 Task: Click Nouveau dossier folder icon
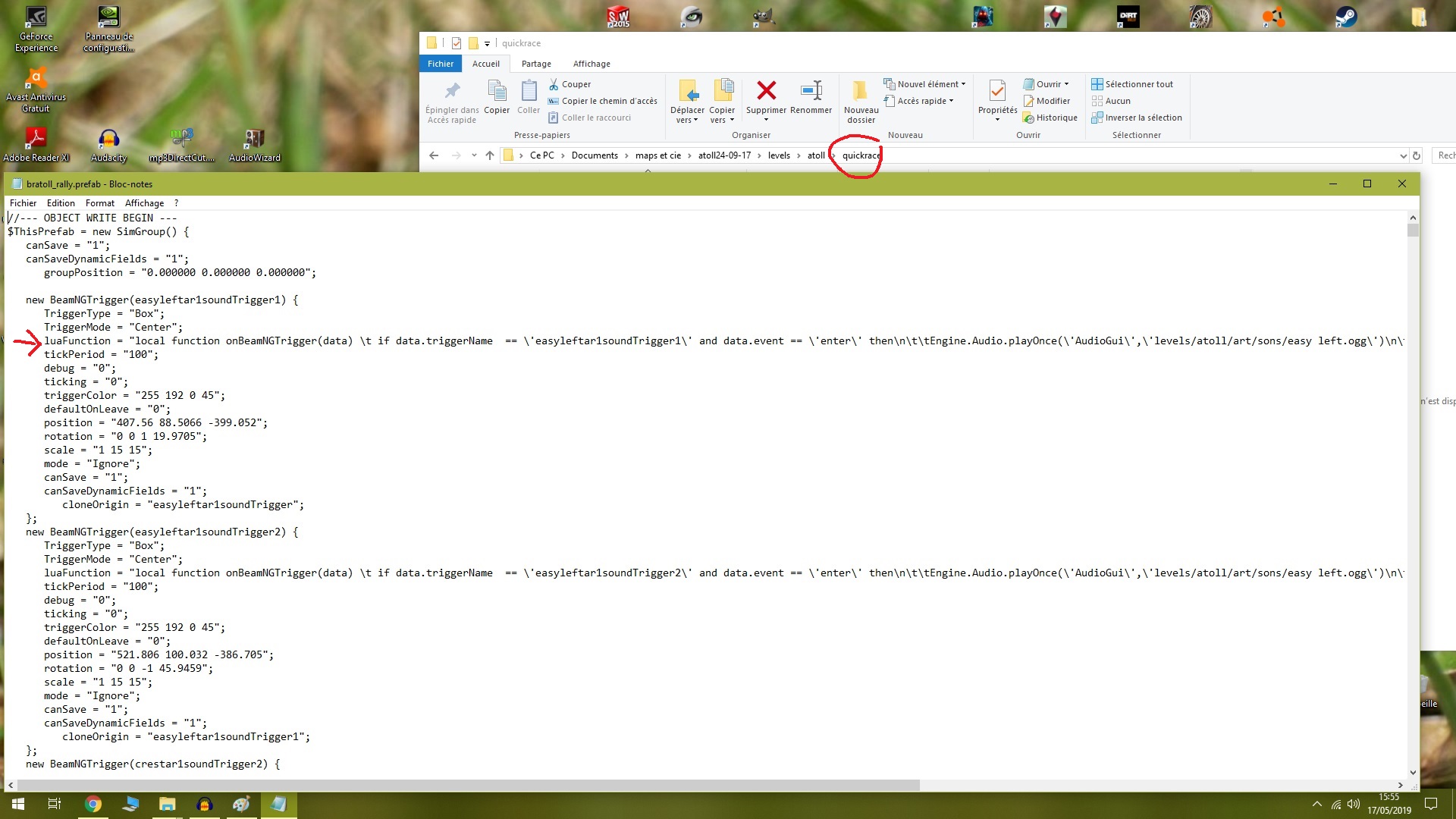861,91
